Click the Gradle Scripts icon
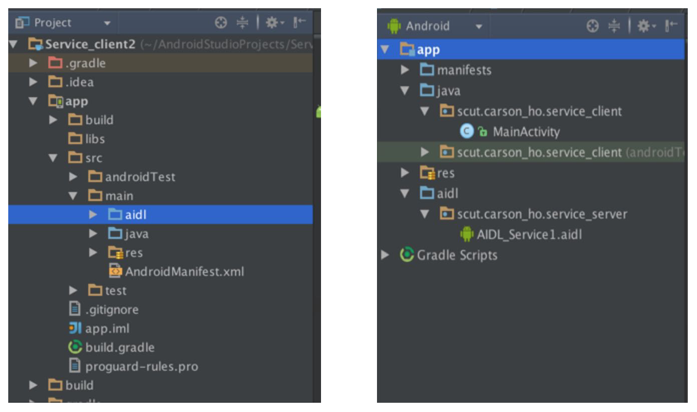 pyautogui.click(x=407, y=255)
